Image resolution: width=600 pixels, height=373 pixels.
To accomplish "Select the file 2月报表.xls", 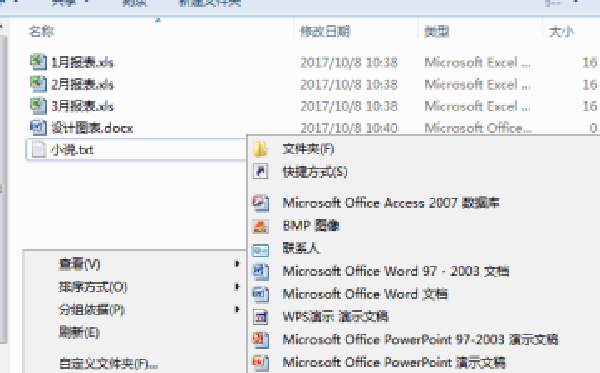I will tap(83, 84).
